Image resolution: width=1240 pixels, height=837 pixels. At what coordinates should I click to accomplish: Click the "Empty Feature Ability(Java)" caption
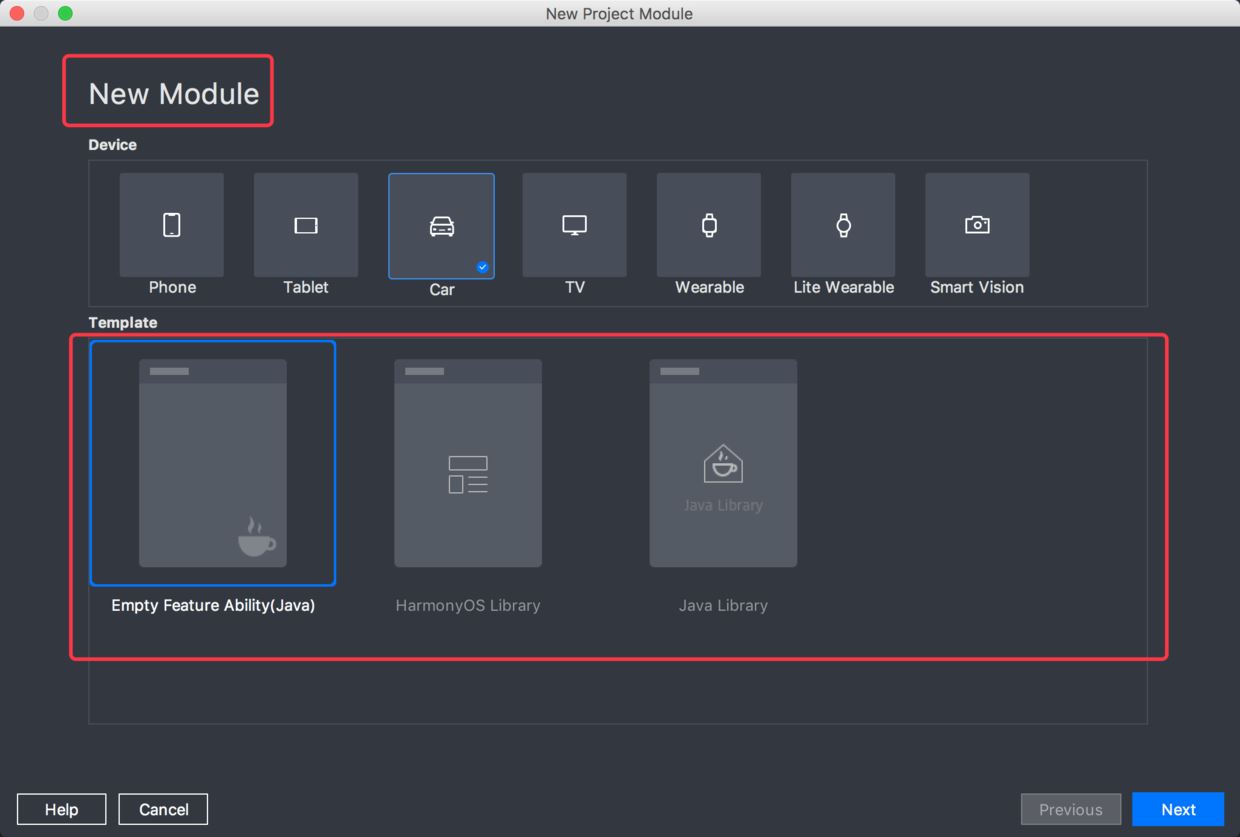pos(213,605)
